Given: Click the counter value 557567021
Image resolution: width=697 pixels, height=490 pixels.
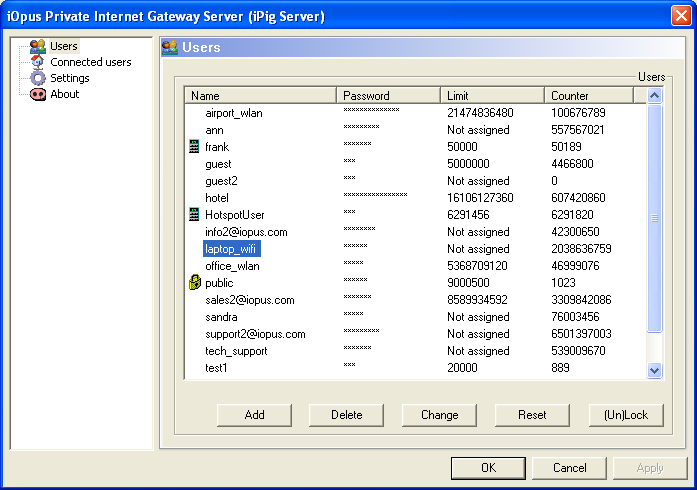Looking at the screenshot, I should (578, 129).
